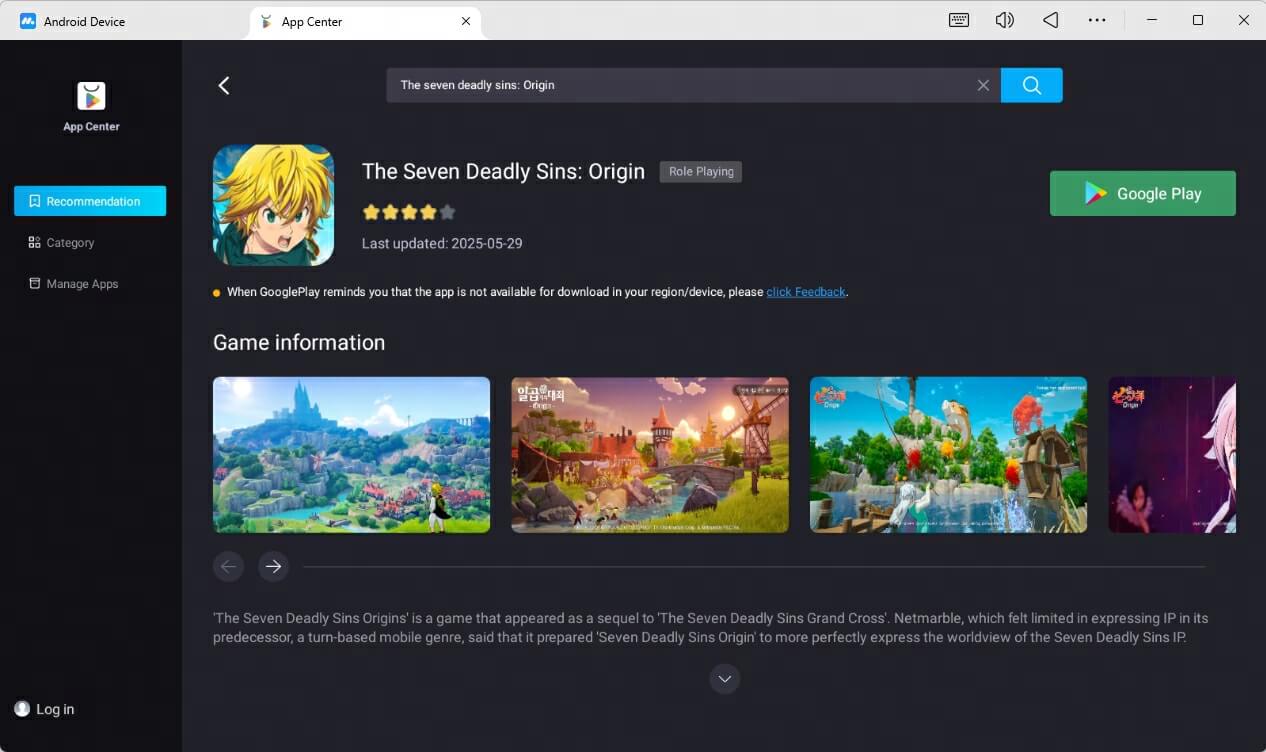Click the volume icon in the title bar

pos(1004,20)
